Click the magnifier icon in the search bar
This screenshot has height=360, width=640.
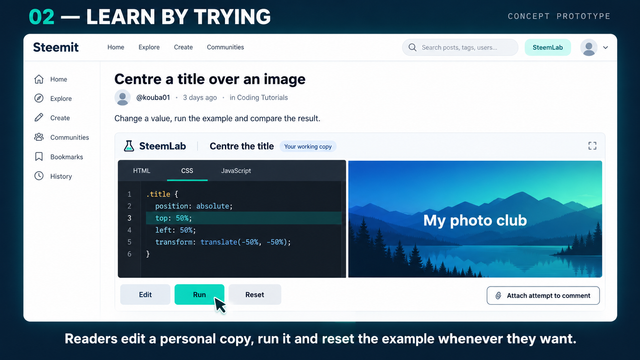click(x=412, y=47)
